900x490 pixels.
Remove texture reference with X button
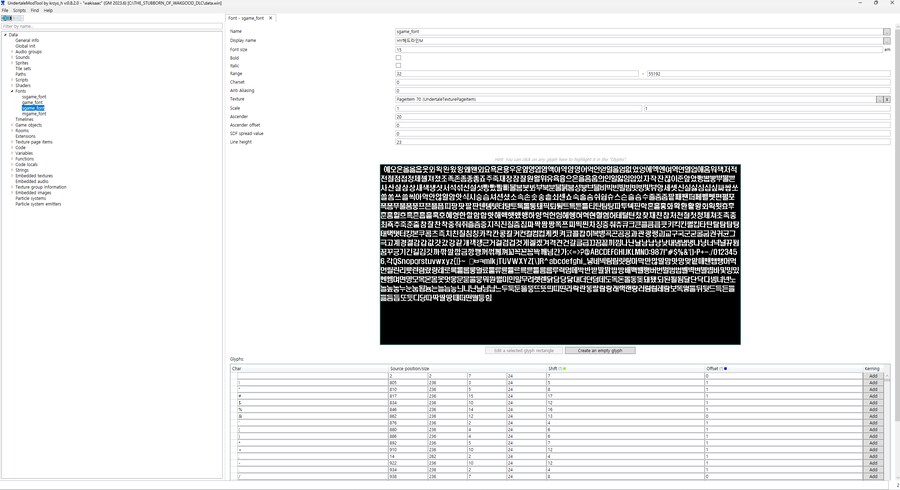[887, 100]
